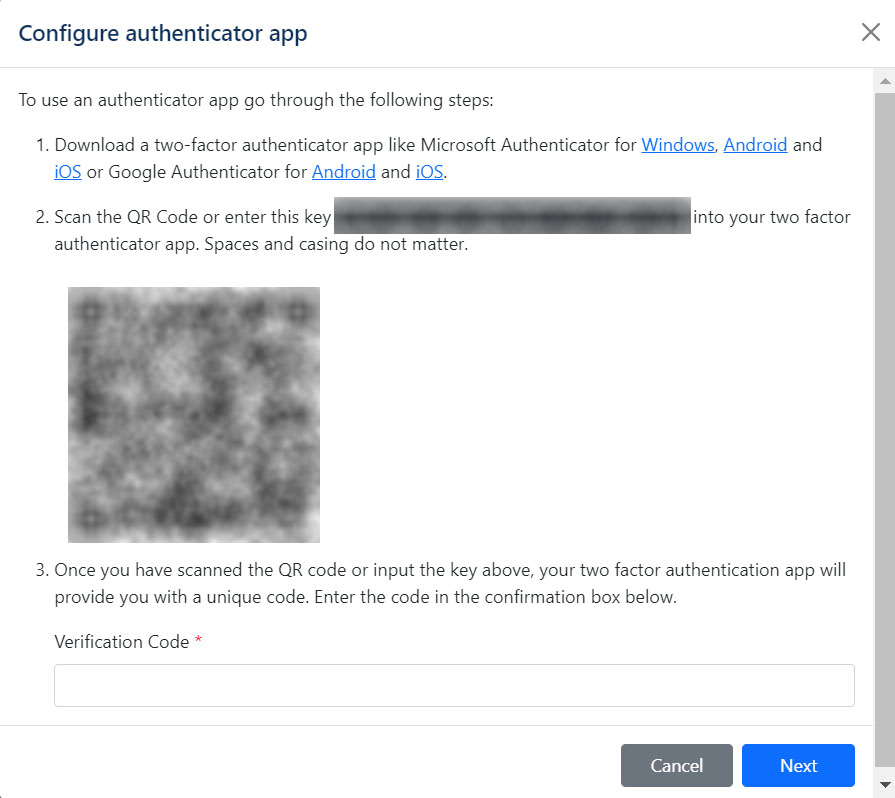The image size is (895, 798).
Task: Open Microsoft Authenticator's Android download link
Action: click(x=755, y=145)
